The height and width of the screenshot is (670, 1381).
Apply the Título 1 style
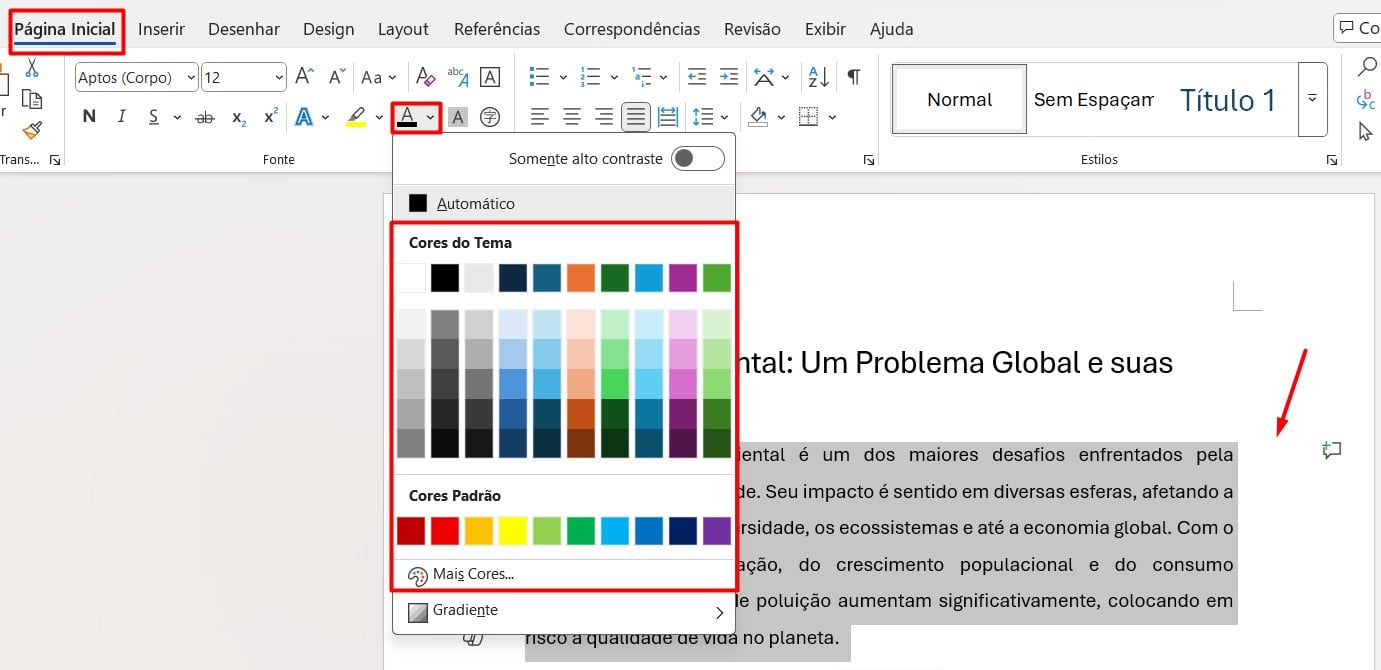tap(1227, 99)
